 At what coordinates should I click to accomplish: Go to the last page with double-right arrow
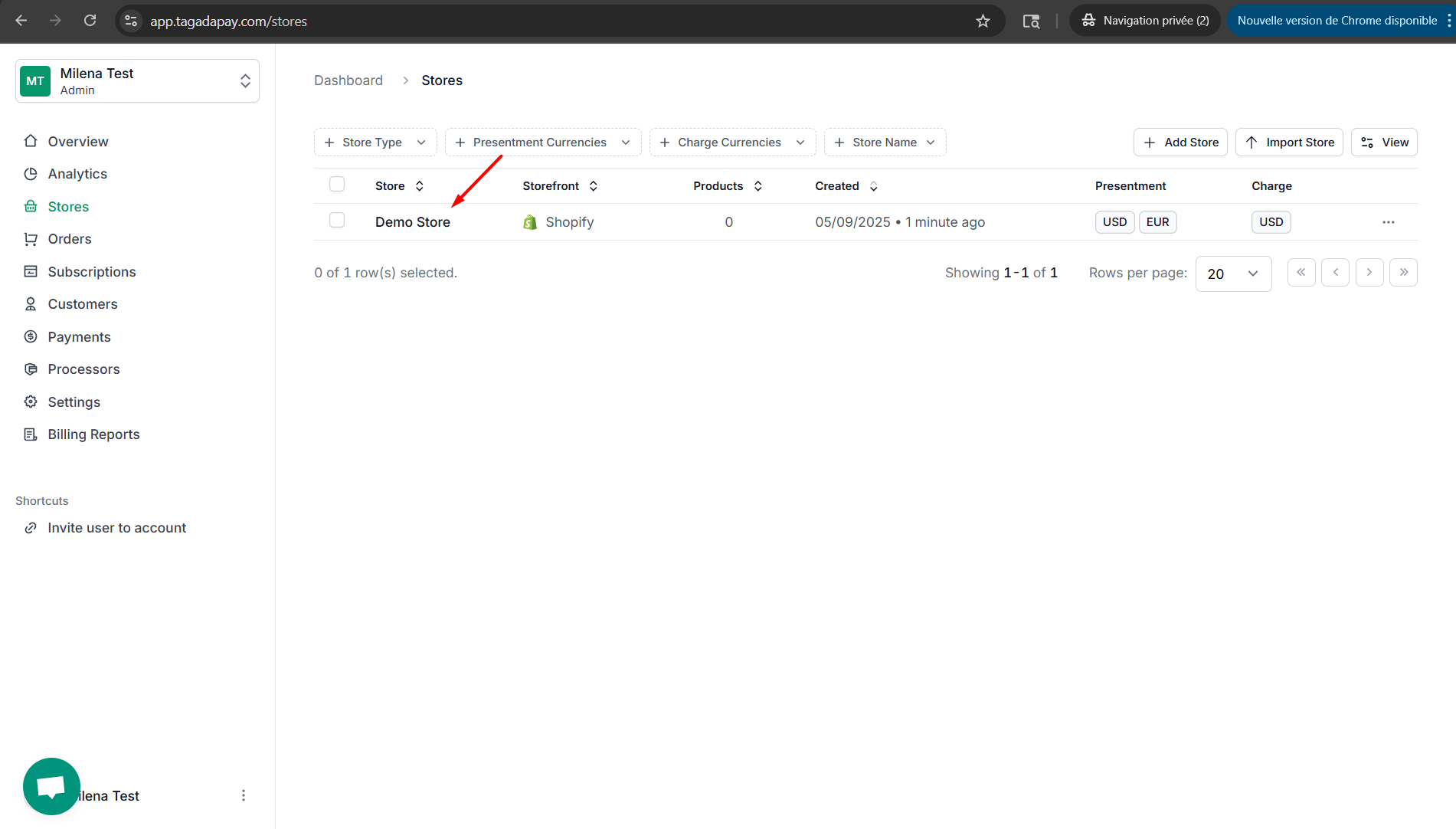pyautogui.click(x=1403, y=272)
